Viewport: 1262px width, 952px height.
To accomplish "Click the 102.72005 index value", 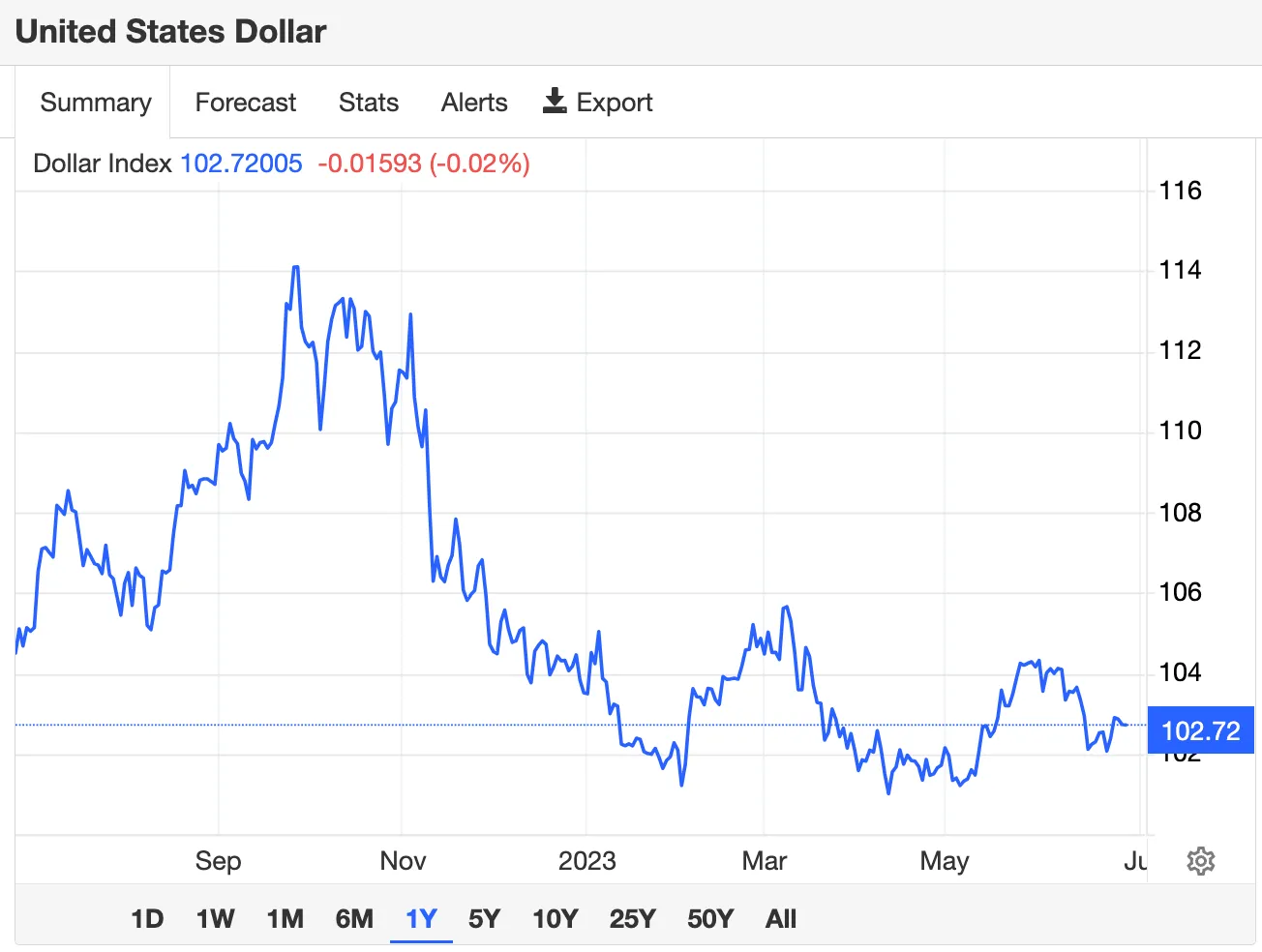I will coord(242,164).
